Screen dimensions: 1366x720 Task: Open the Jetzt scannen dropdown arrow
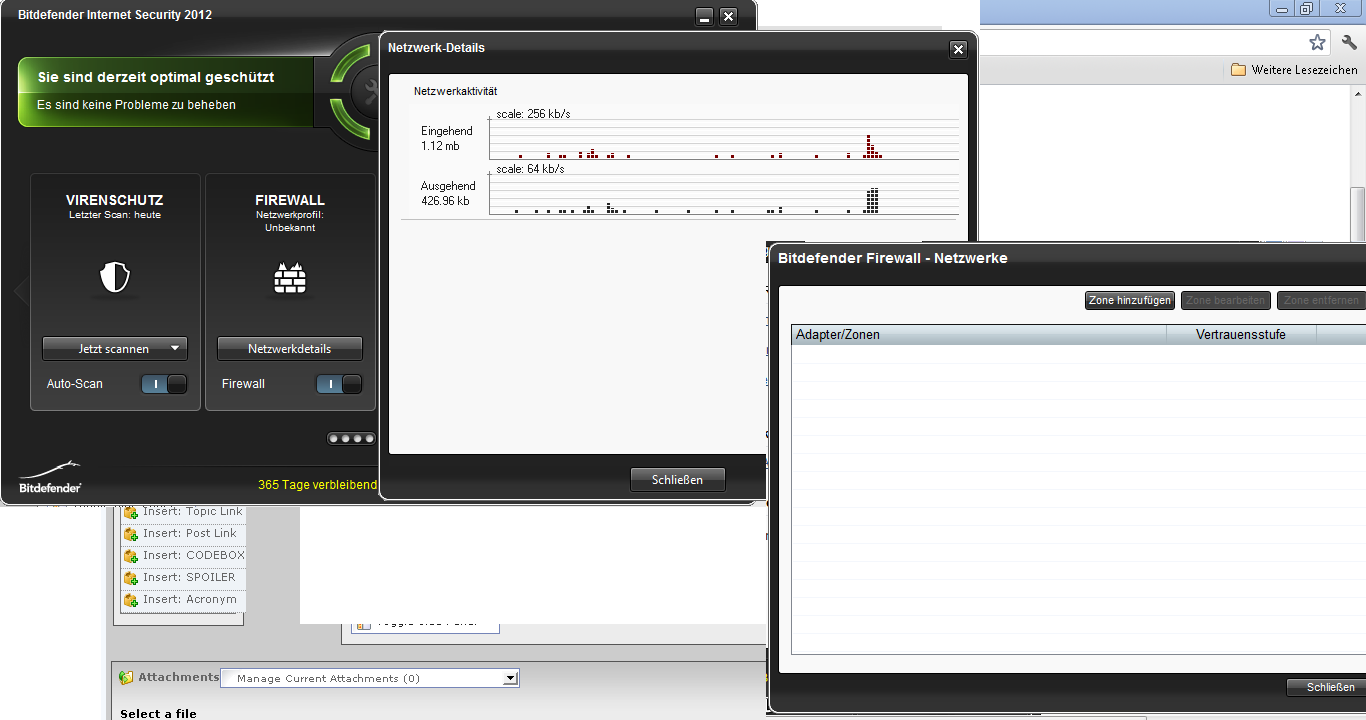(175, 349)
